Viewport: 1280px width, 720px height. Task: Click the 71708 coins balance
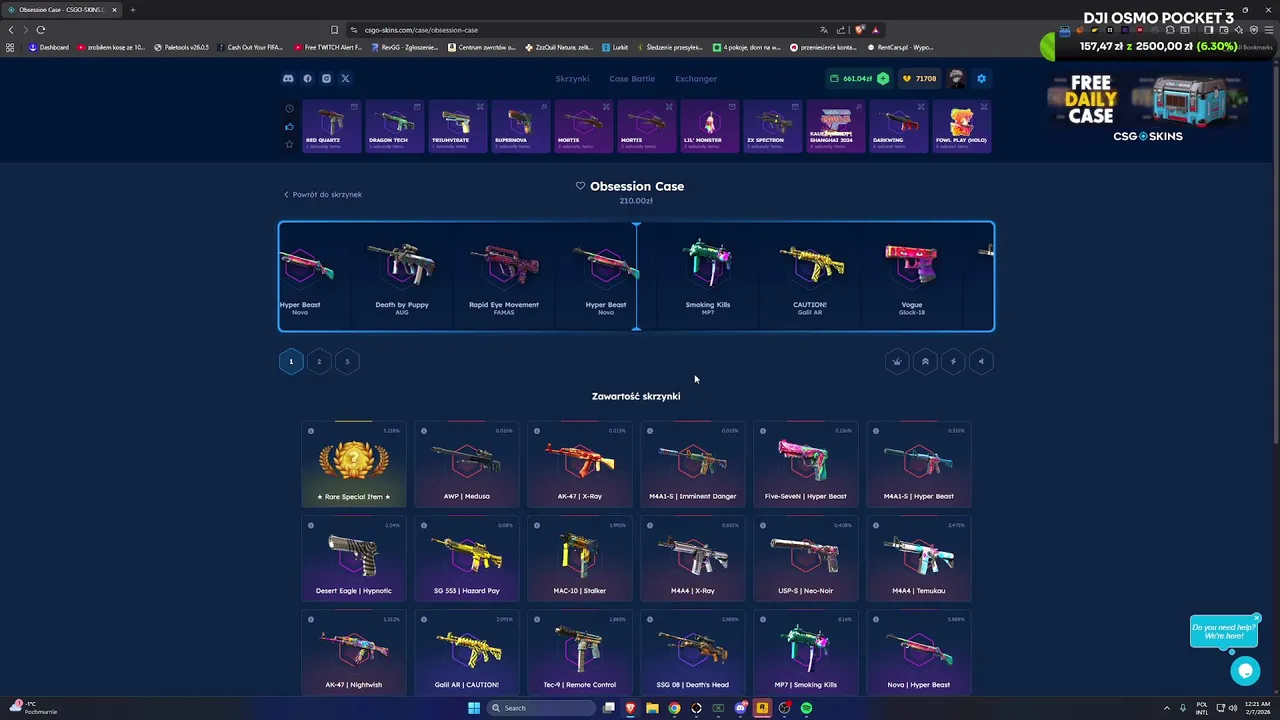[x=919, y=78]
